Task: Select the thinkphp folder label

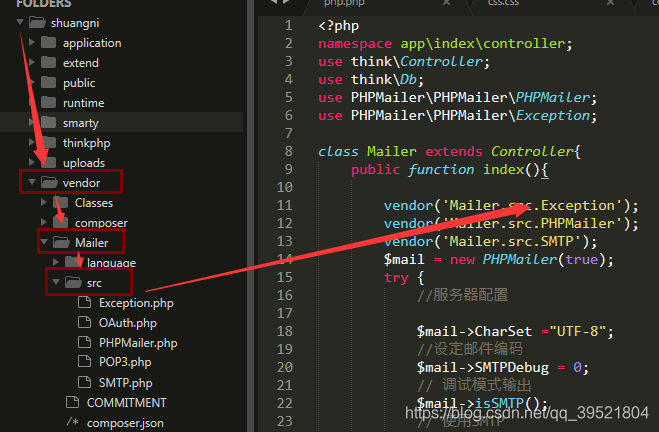Action: (x=87, y=143)
